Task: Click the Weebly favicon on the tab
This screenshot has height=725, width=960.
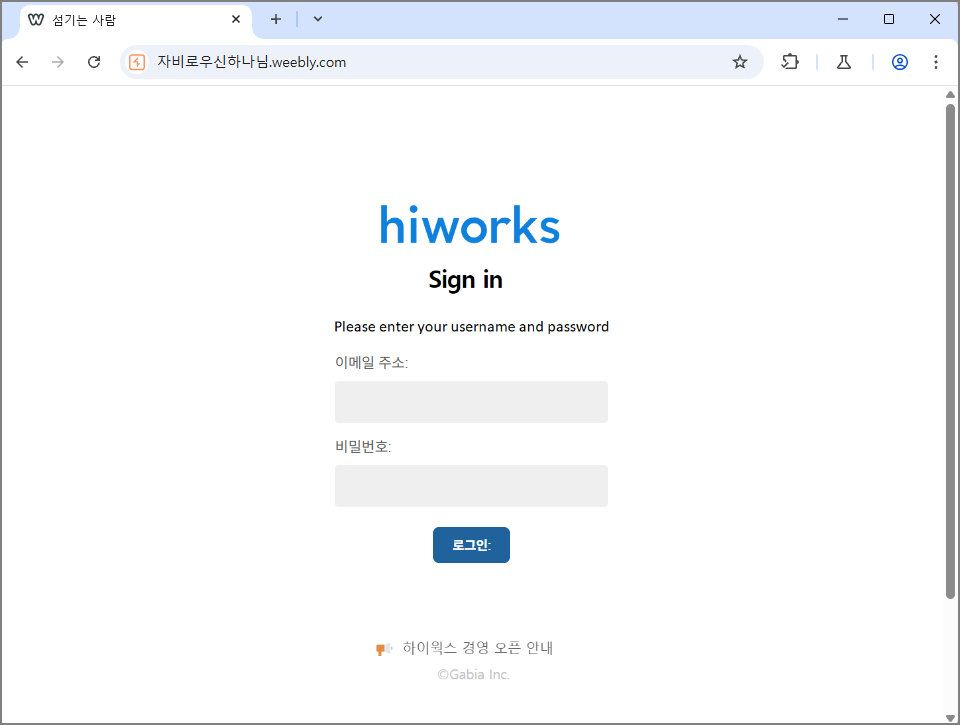Action: pos(36,20)
